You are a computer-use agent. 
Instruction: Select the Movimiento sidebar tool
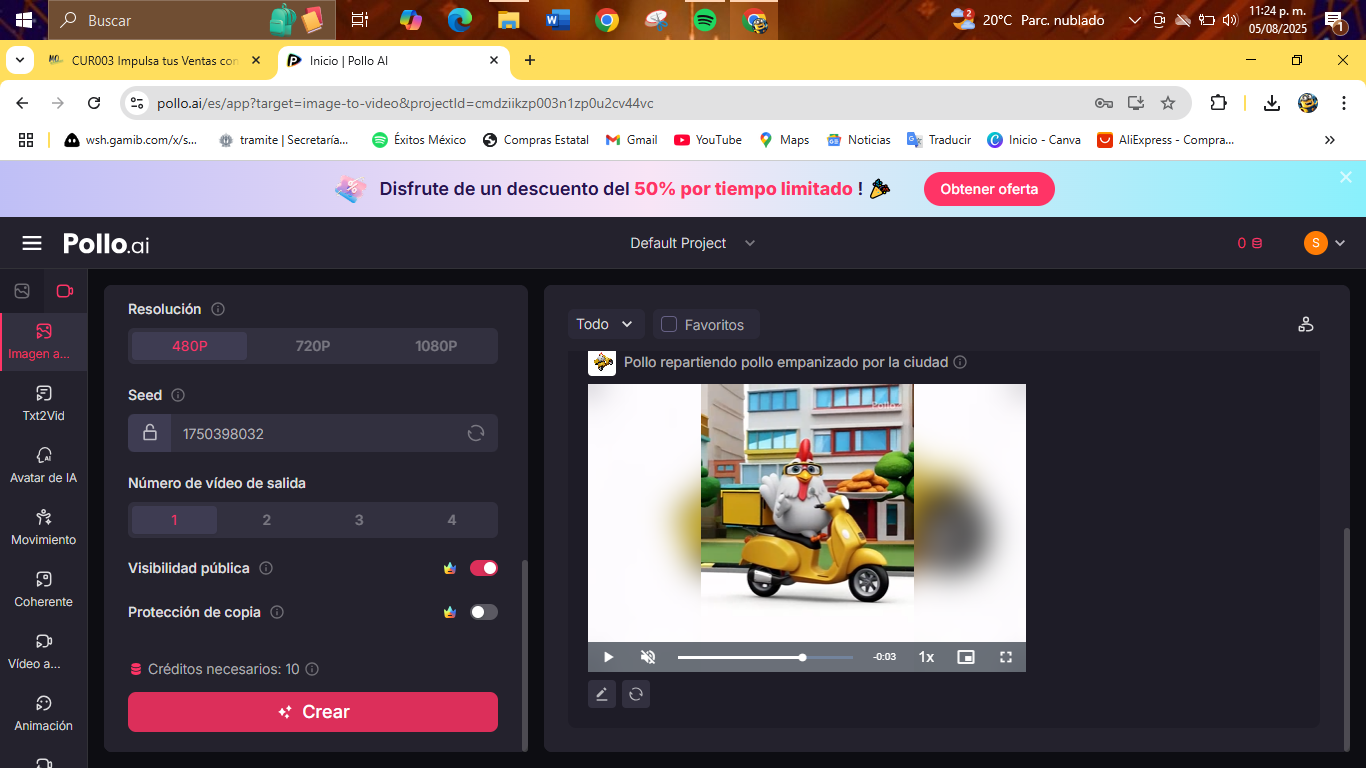tap(43, 527)
